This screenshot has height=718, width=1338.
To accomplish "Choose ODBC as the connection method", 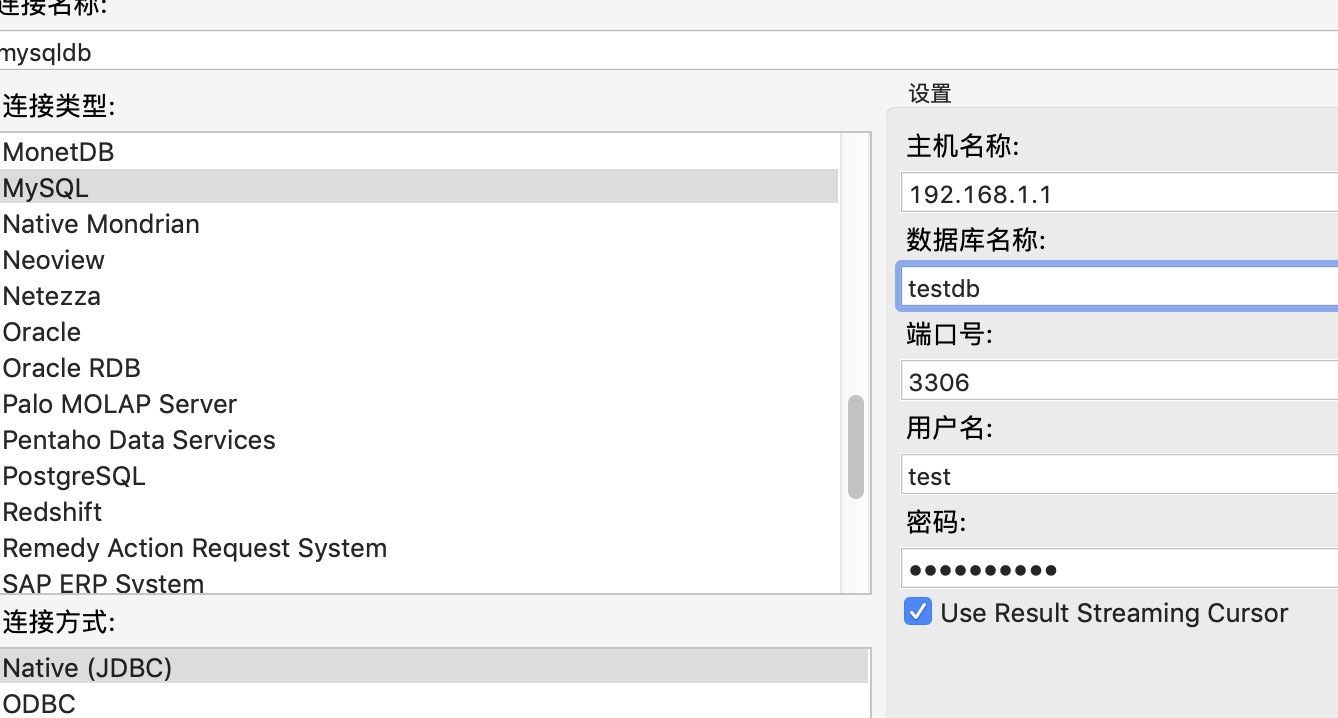I will pos(38,703).
